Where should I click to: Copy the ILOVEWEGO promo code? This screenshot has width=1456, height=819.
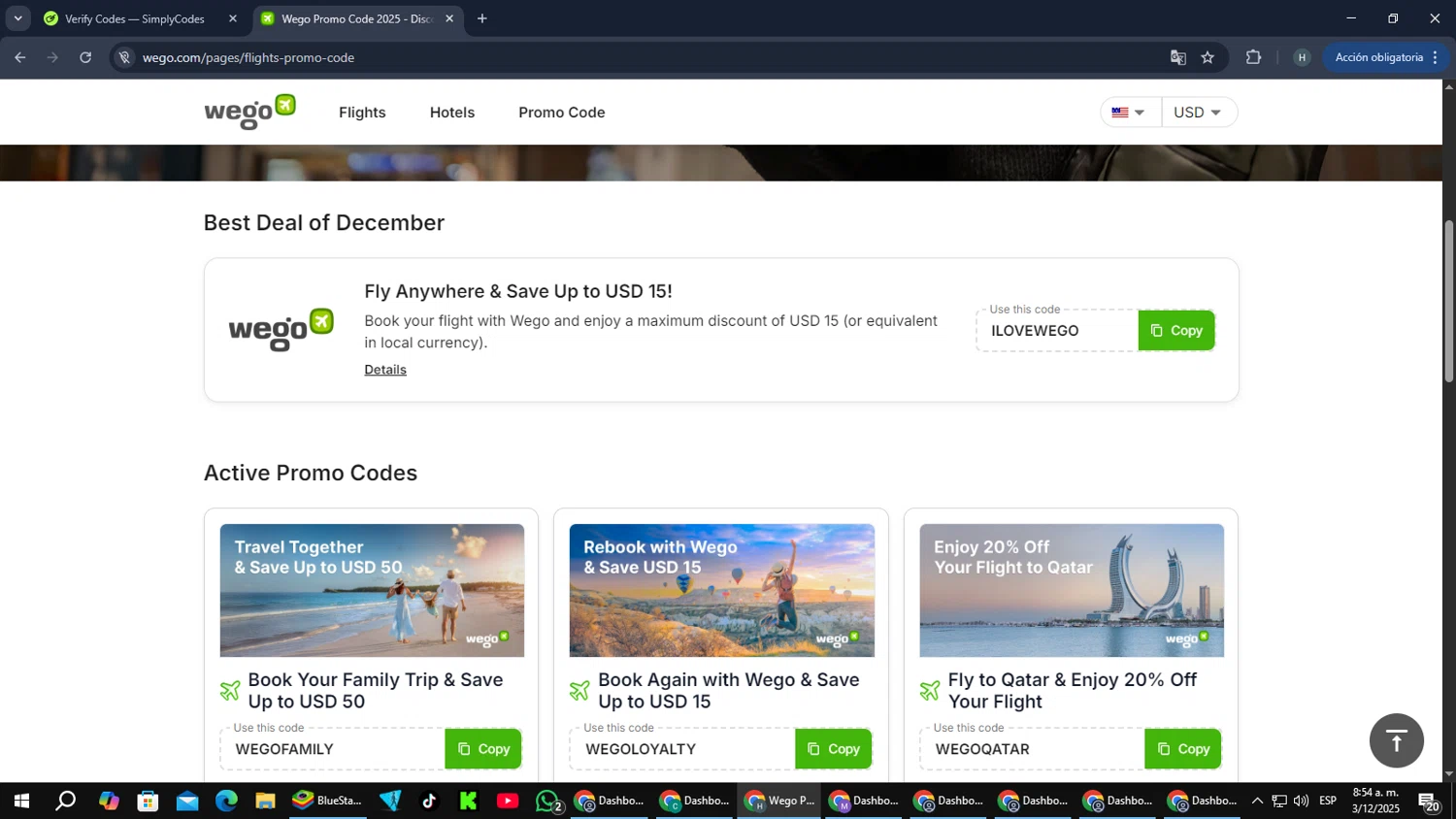pos(1176,331)
